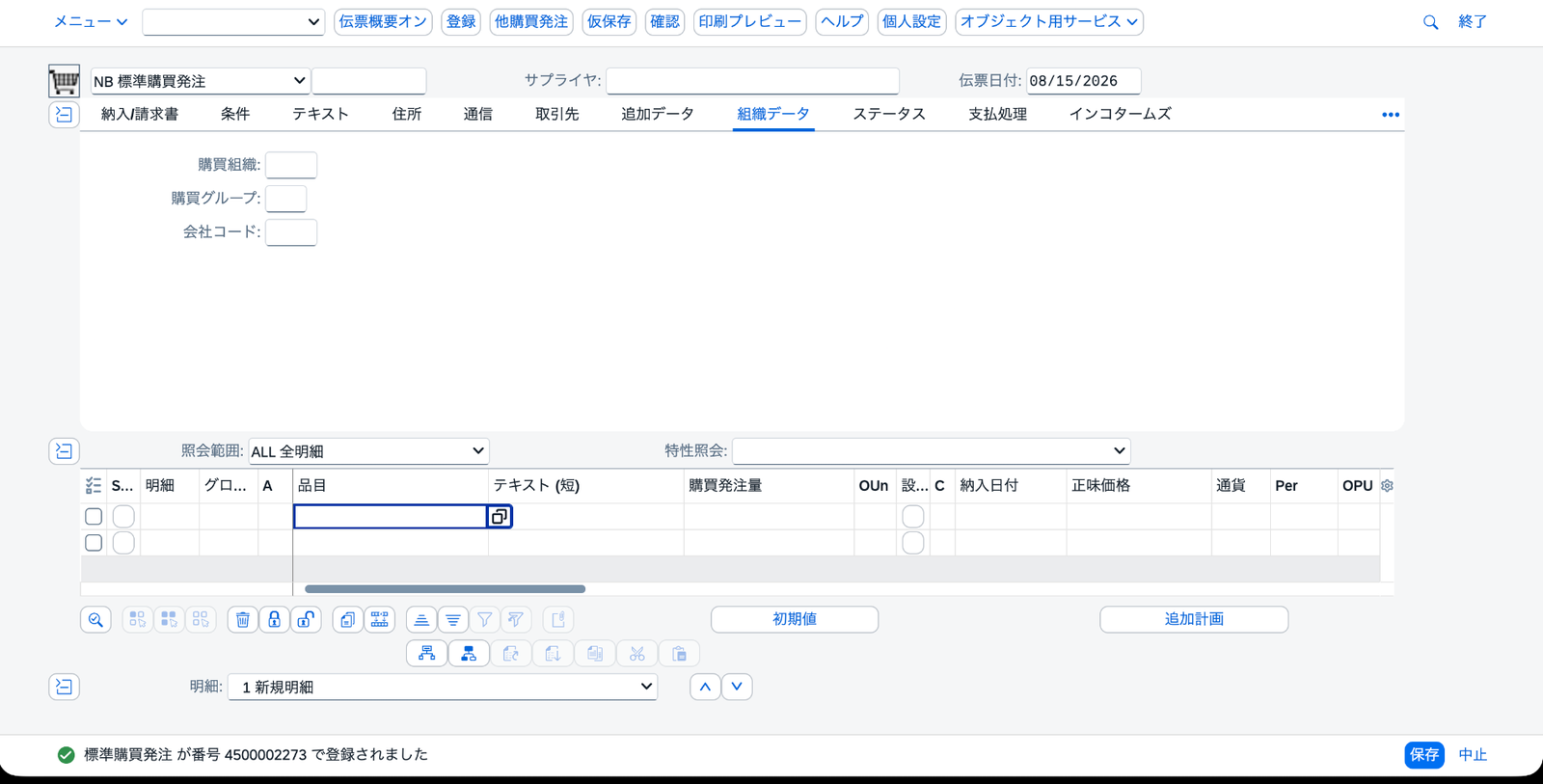Toggle second row 設 column checkbox
The image size is (1543, 784).
913,543
